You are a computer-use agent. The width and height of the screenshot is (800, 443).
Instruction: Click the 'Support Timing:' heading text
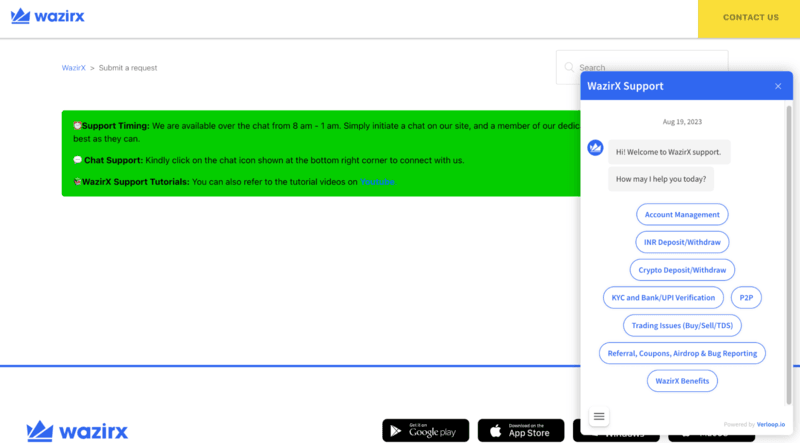click(116, 126)
